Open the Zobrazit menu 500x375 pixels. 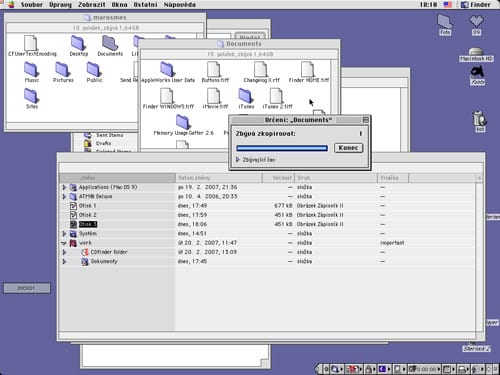tap(92, 5)
